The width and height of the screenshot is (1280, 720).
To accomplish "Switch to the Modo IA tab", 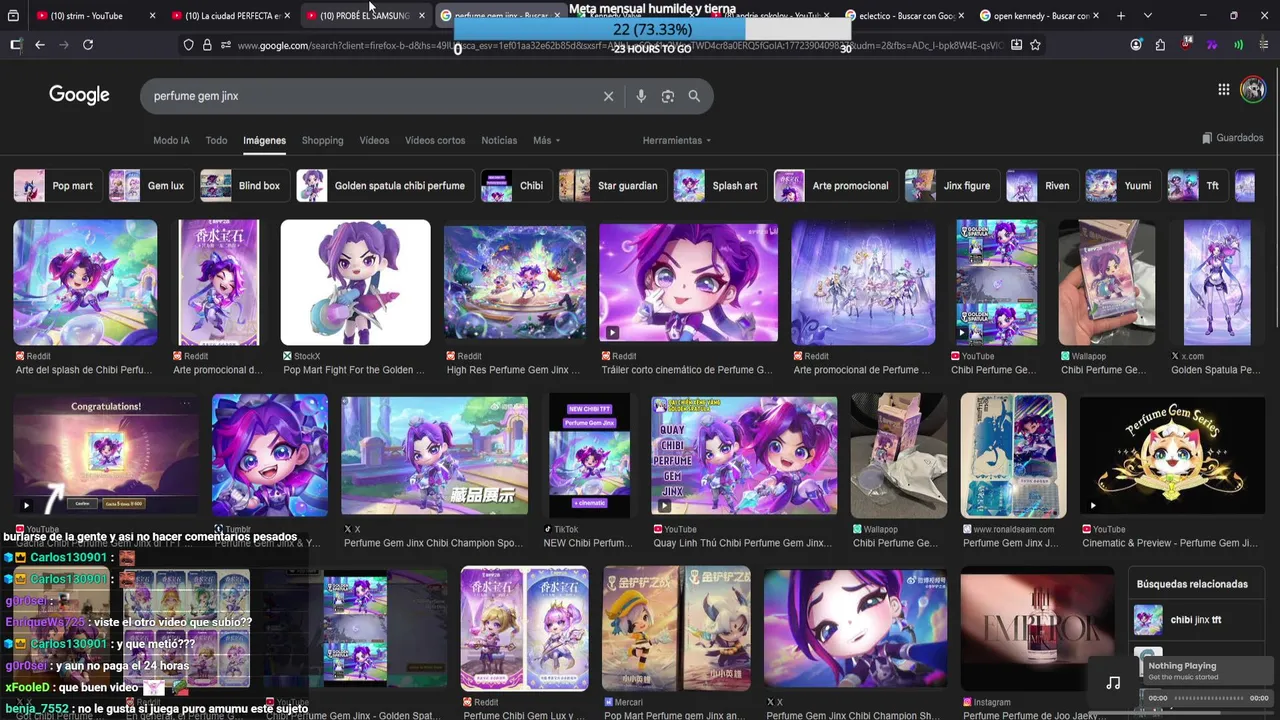I will 171,141.
